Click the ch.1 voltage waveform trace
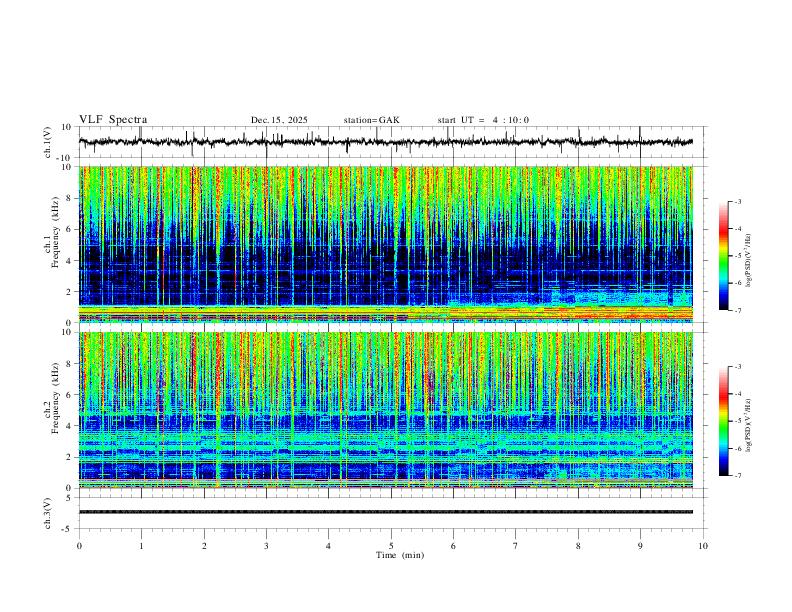792x612 pixels. (x=386, y=142)
